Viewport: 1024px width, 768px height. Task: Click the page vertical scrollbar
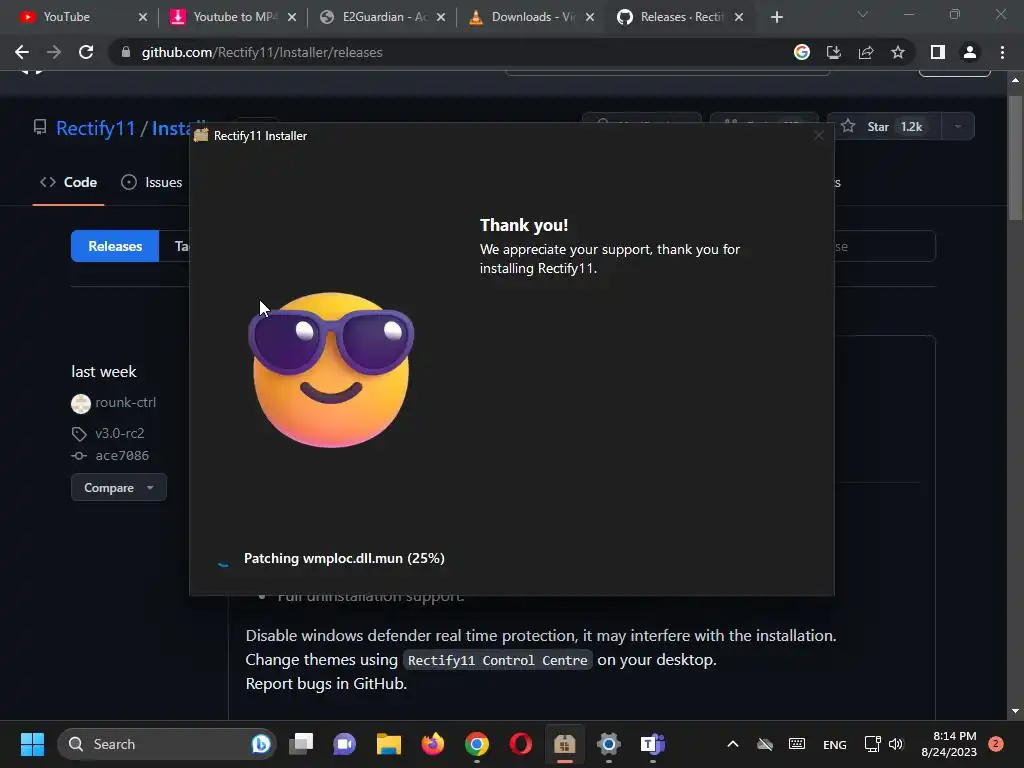click(1015, 157)
